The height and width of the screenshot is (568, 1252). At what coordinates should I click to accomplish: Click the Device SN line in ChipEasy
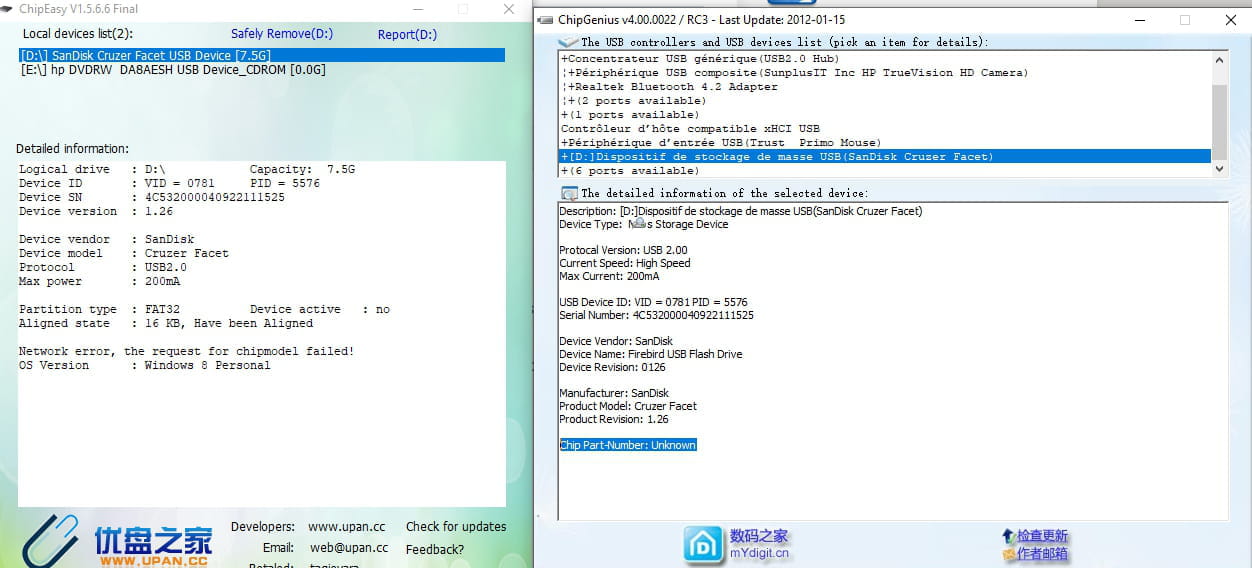(152, 197)
